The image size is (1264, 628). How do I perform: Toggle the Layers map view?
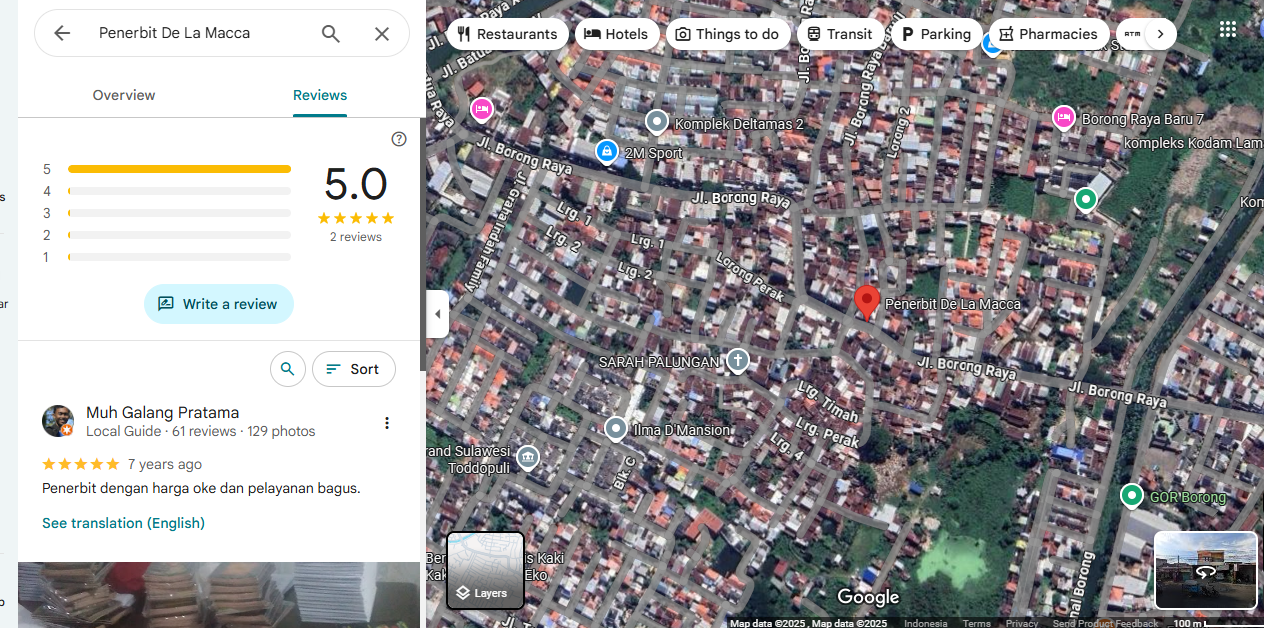click(485, 571)
